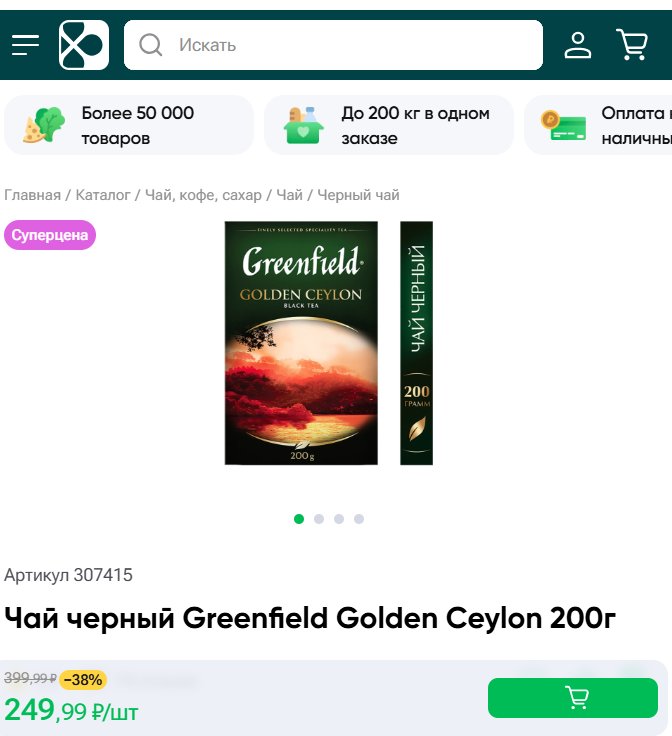Open the shopping cart in header
672x736 pixels.
click(x=632, y=45)
